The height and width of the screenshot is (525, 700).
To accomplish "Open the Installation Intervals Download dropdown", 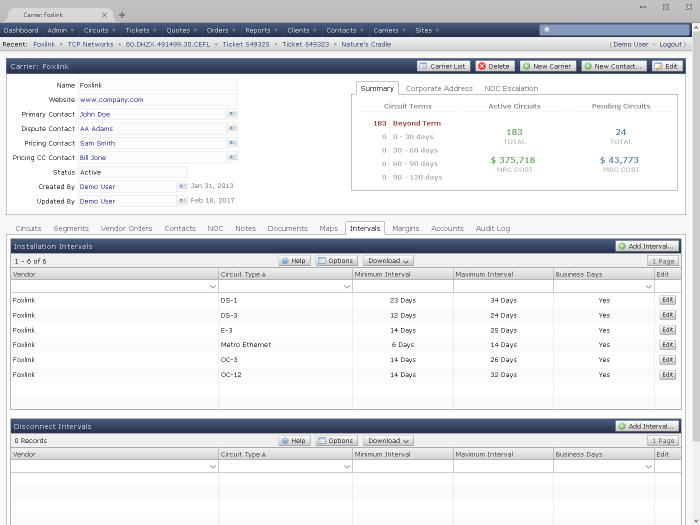I will 388,261.
